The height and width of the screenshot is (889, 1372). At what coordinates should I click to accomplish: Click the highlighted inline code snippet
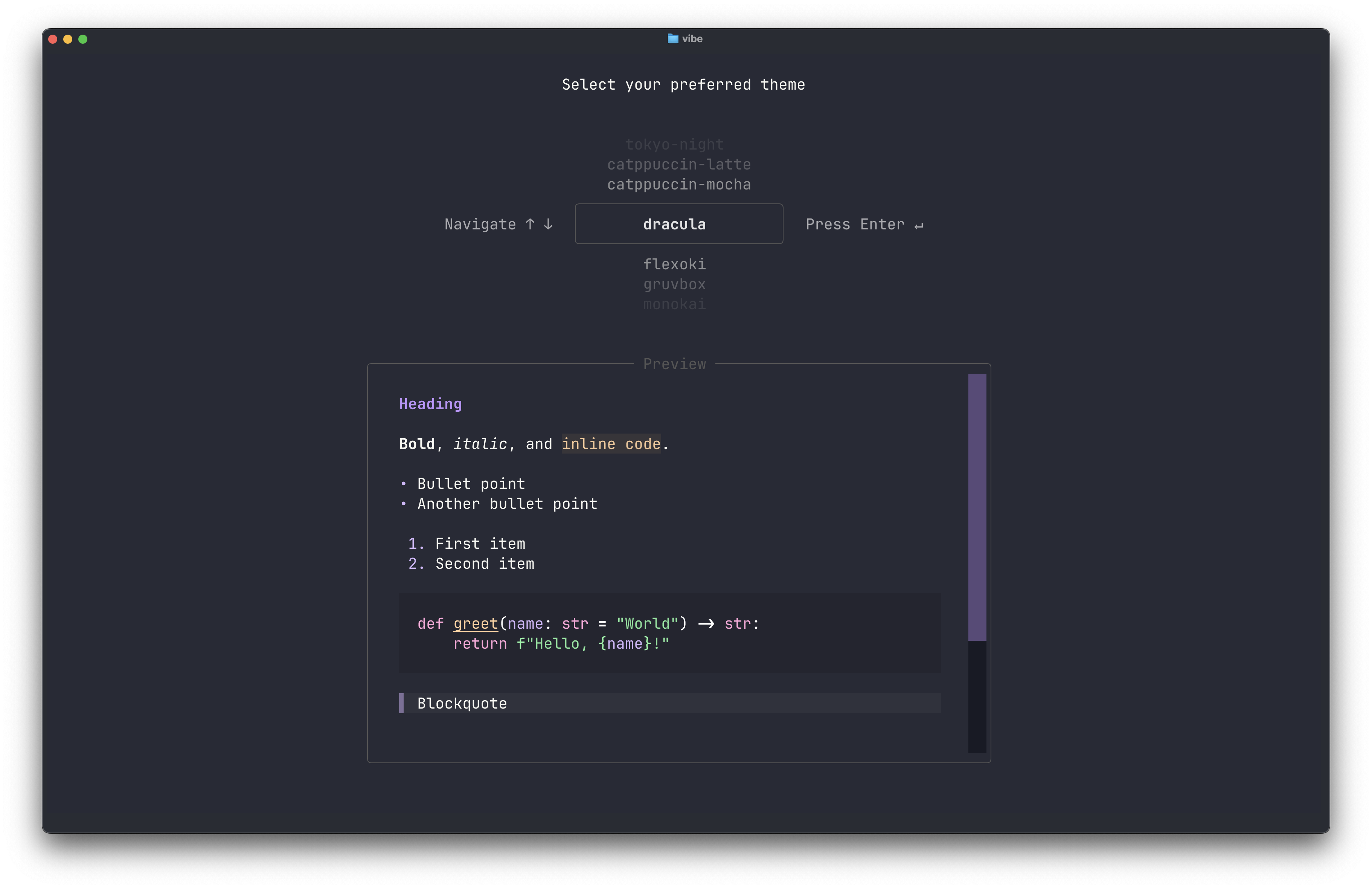pyautogui.click(x=611, y=444)
